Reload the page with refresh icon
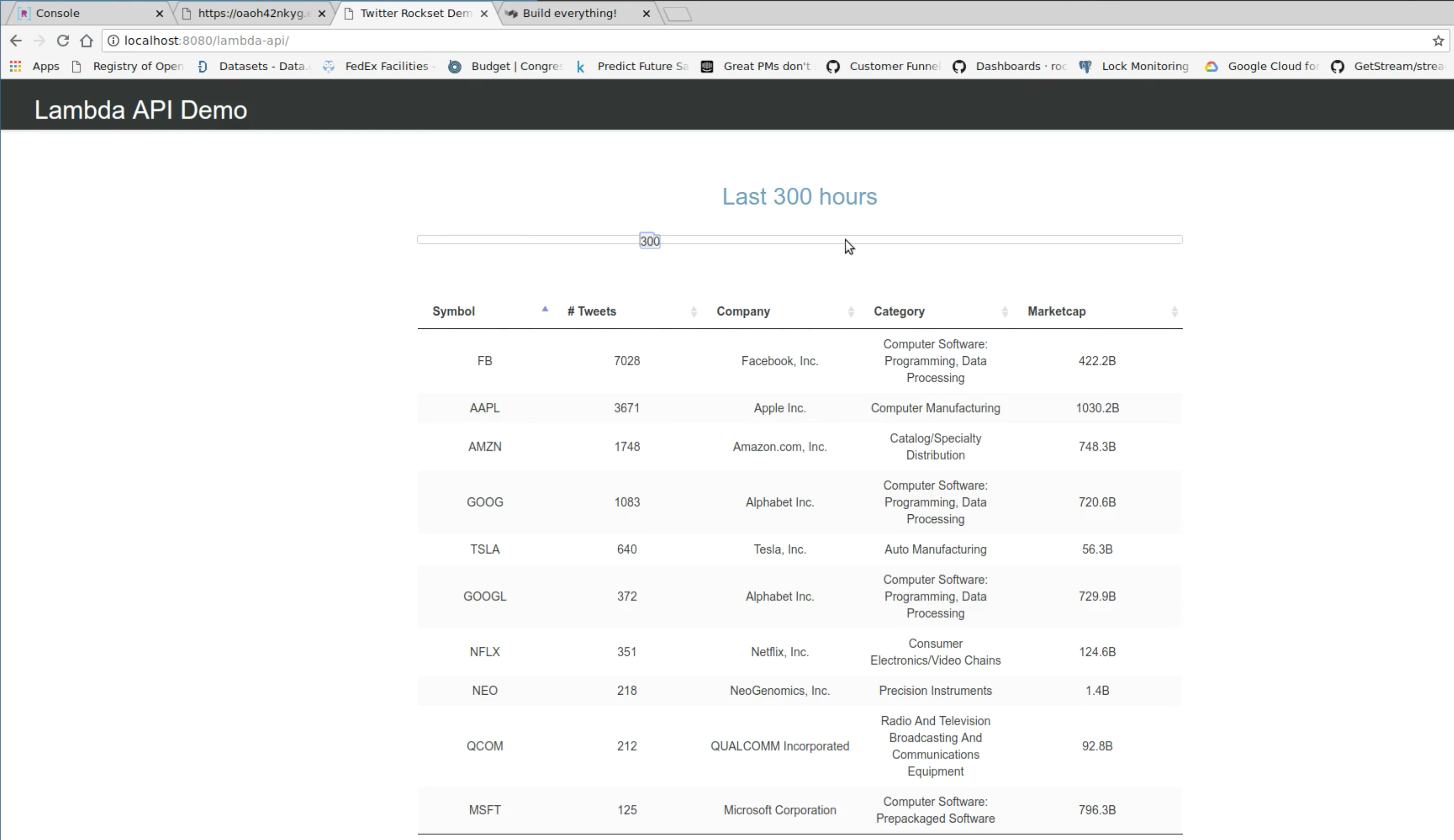This screenshot has height=840, width=1454. [x=63, y=41]
